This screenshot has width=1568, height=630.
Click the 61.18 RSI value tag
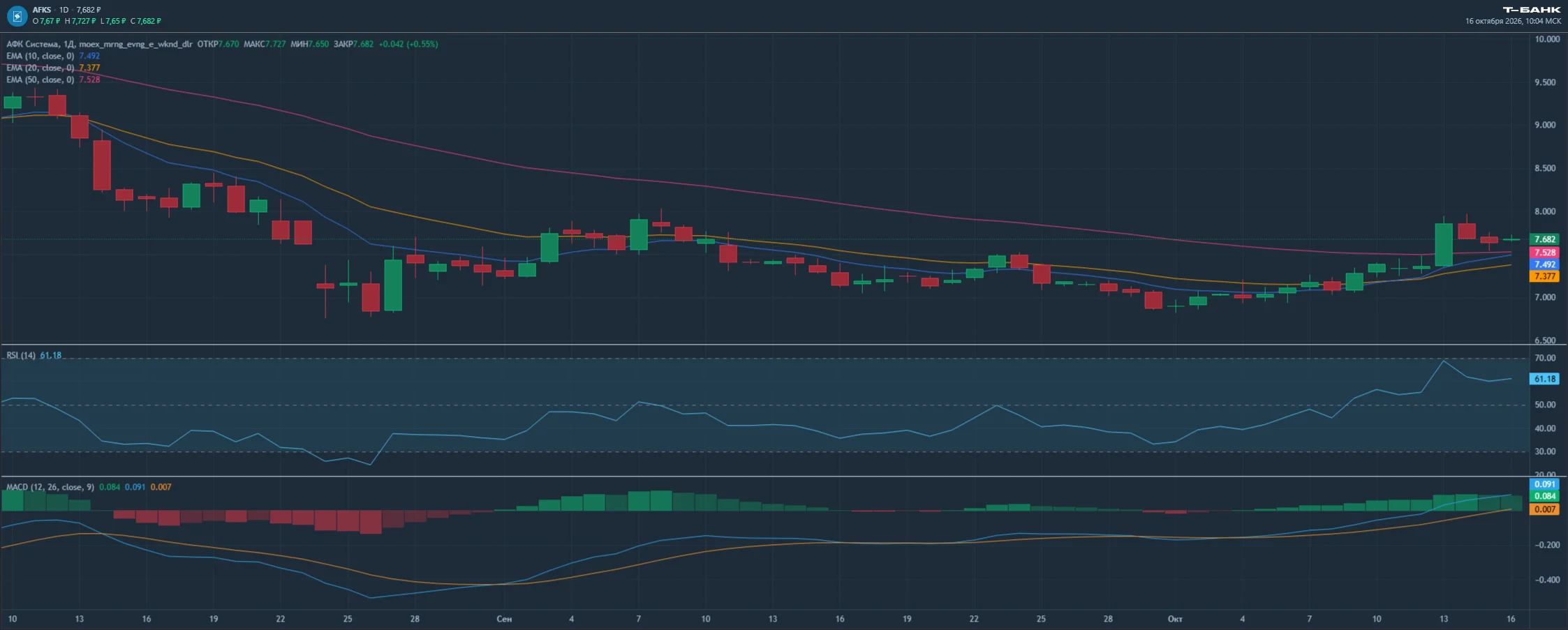1545,379
